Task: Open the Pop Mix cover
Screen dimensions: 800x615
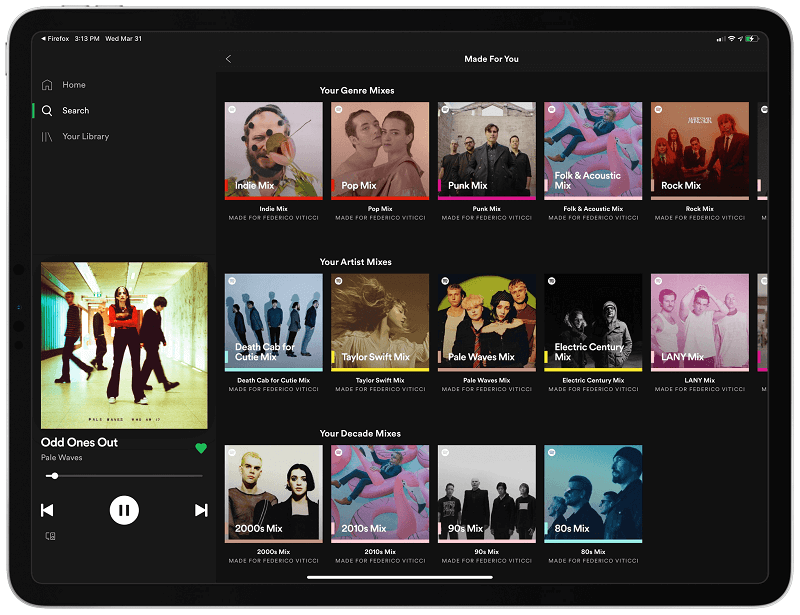Action: pos(380,151)
